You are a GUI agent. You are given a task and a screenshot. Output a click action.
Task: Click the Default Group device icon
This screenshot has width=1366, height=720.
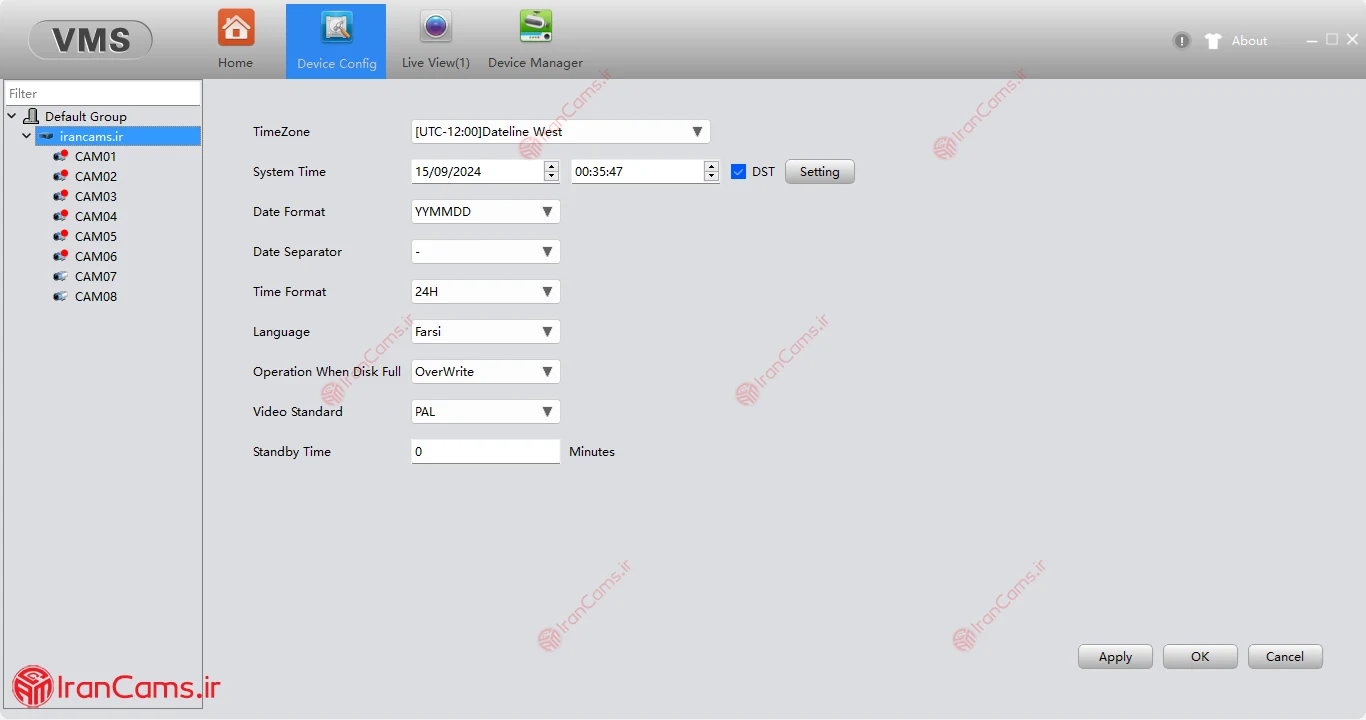click(x=31, y=116)
